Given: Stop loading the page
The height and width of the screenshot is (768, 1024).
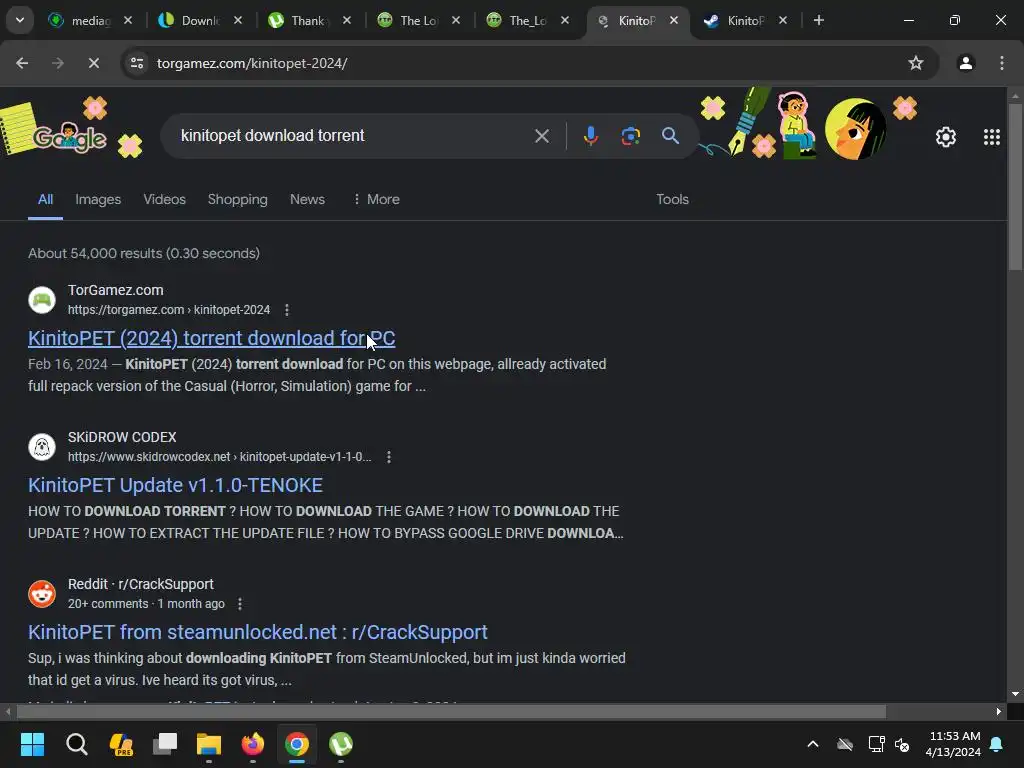Looking at the screenshot, I should (x=94, y=63).
